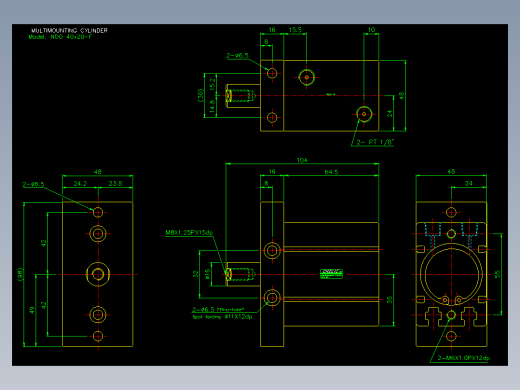
Task: Click the '23.8' dimension in the left view
Action: pyautogui.click(x=115, y=184)
